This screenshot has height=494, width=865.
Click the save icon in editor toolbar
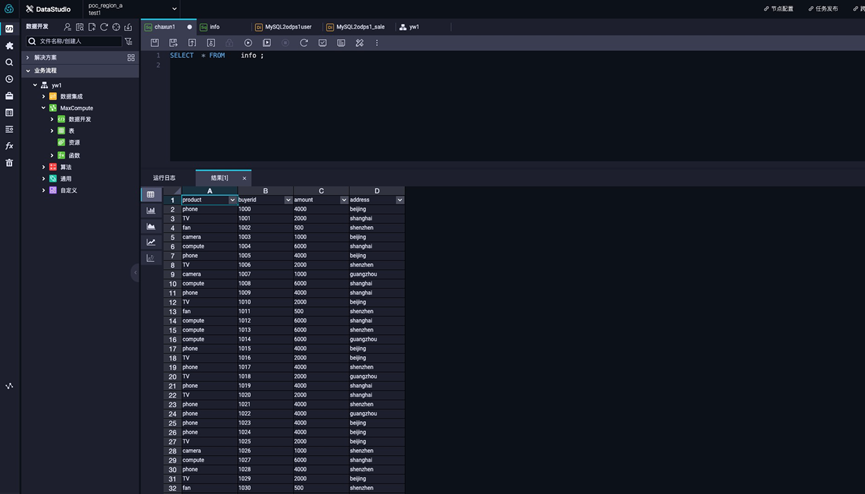[155, 43]
